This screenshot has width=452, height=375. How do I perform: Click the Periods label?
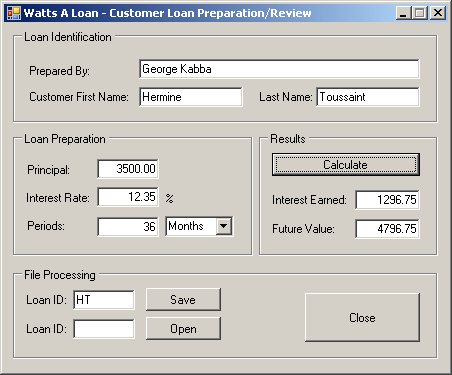click(46, 226)
